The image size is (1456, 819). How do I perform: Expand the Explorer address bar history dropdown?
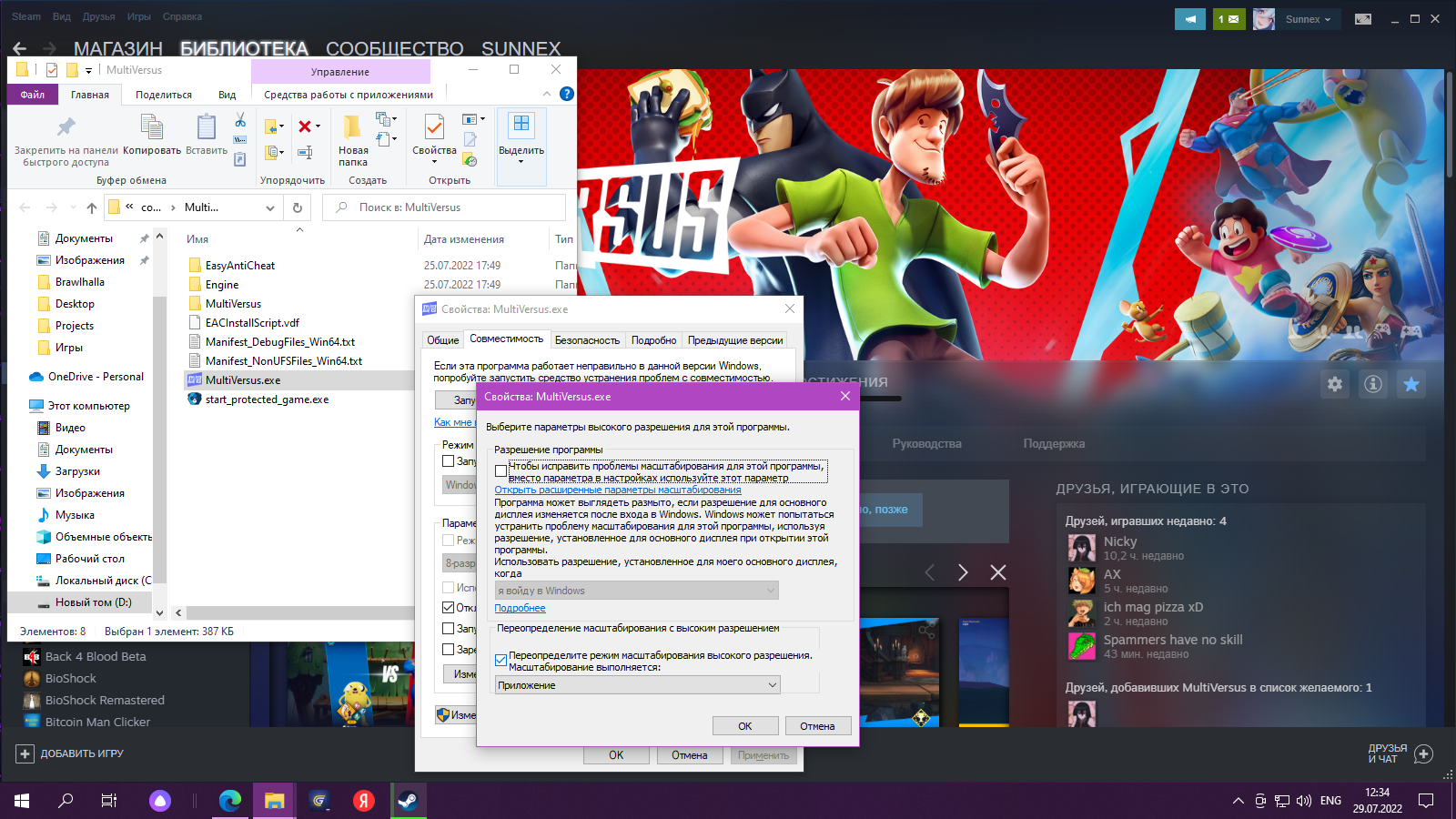(x=270, y=208)
